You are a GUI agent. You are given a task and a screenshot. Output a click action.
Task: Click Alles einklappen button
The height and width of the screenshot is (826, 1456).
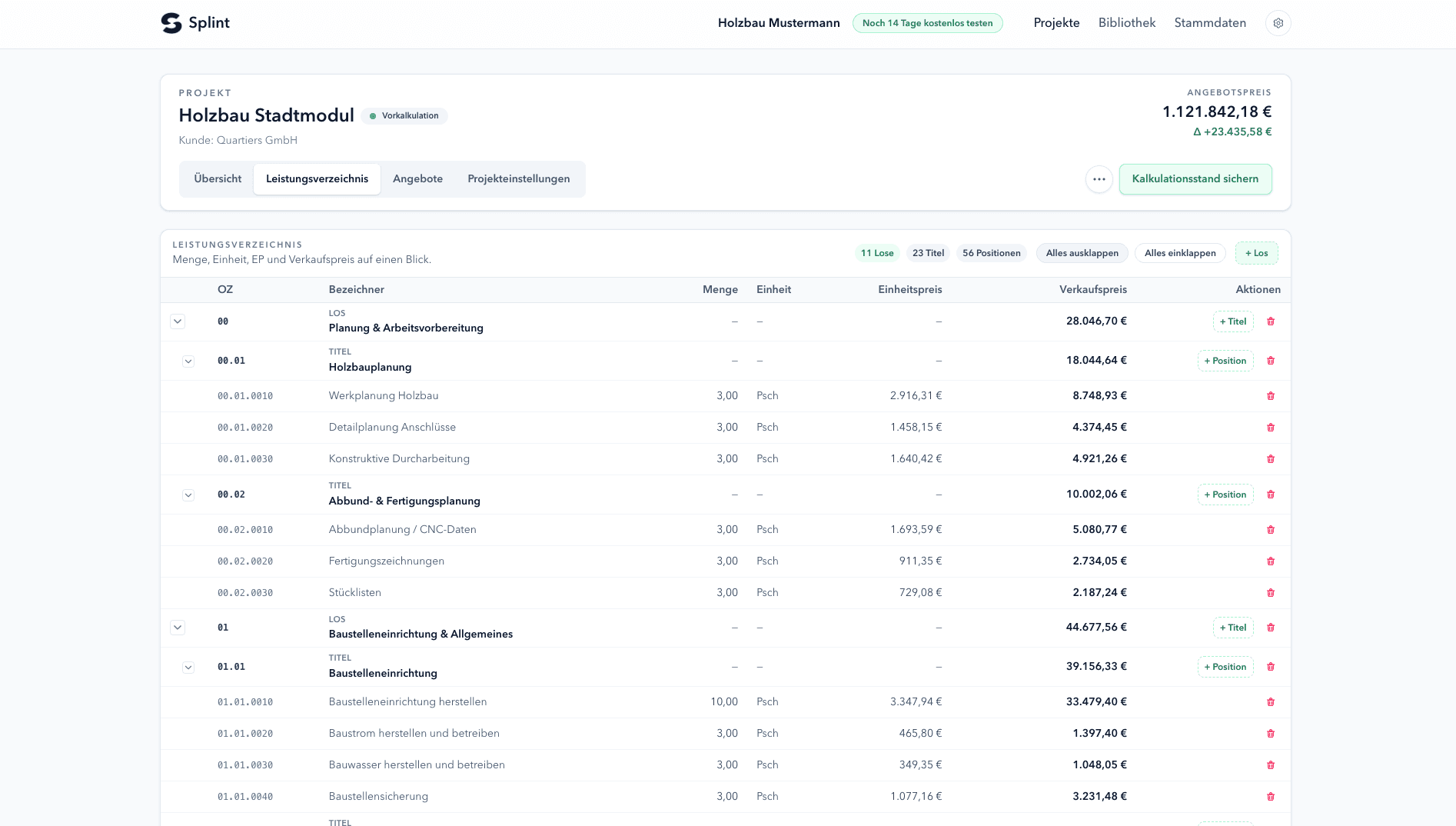click(x=1180, y=253)
